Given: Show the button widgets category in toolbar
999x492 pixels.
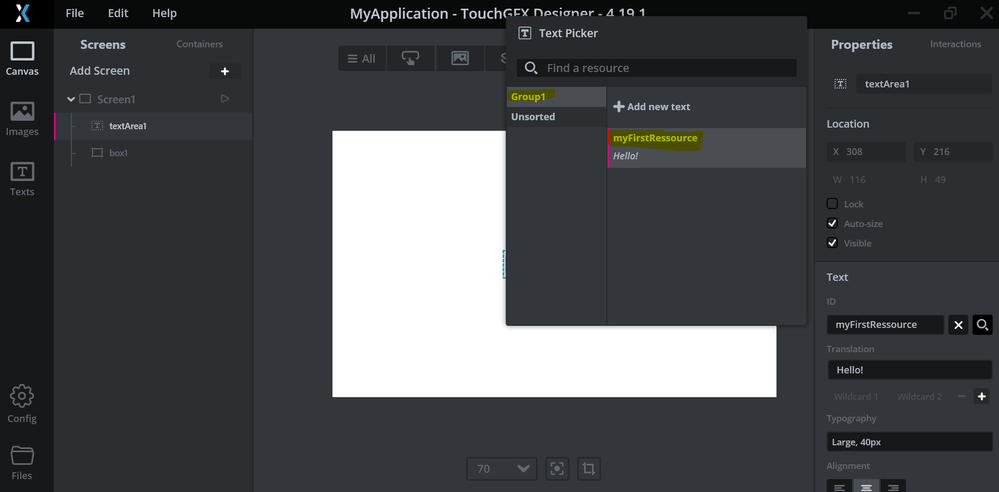Looking at the screenshot, I should pyautogui.click(x=411, y=59).
